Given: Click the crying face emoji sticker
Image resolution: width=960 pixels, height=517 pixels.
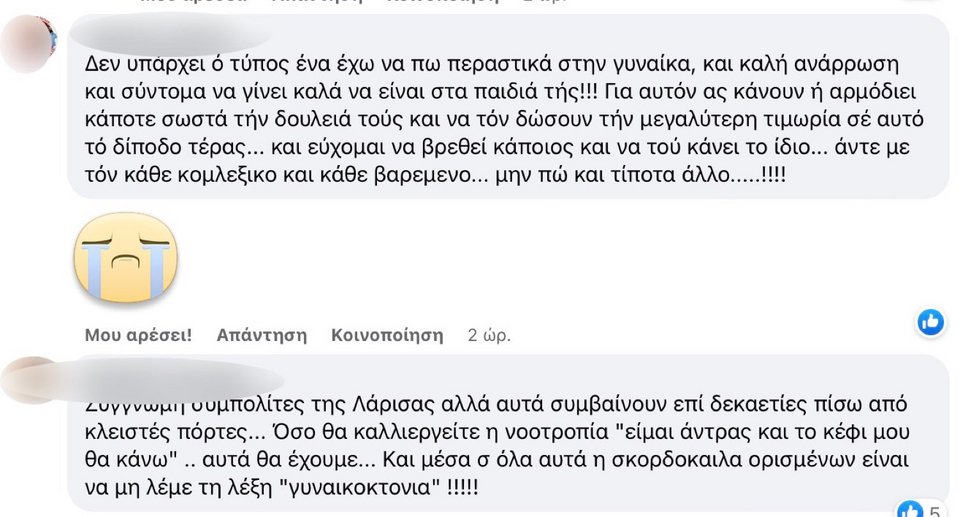Looking at the screenshot, I should pyautogui.click(x=126, y=257).
